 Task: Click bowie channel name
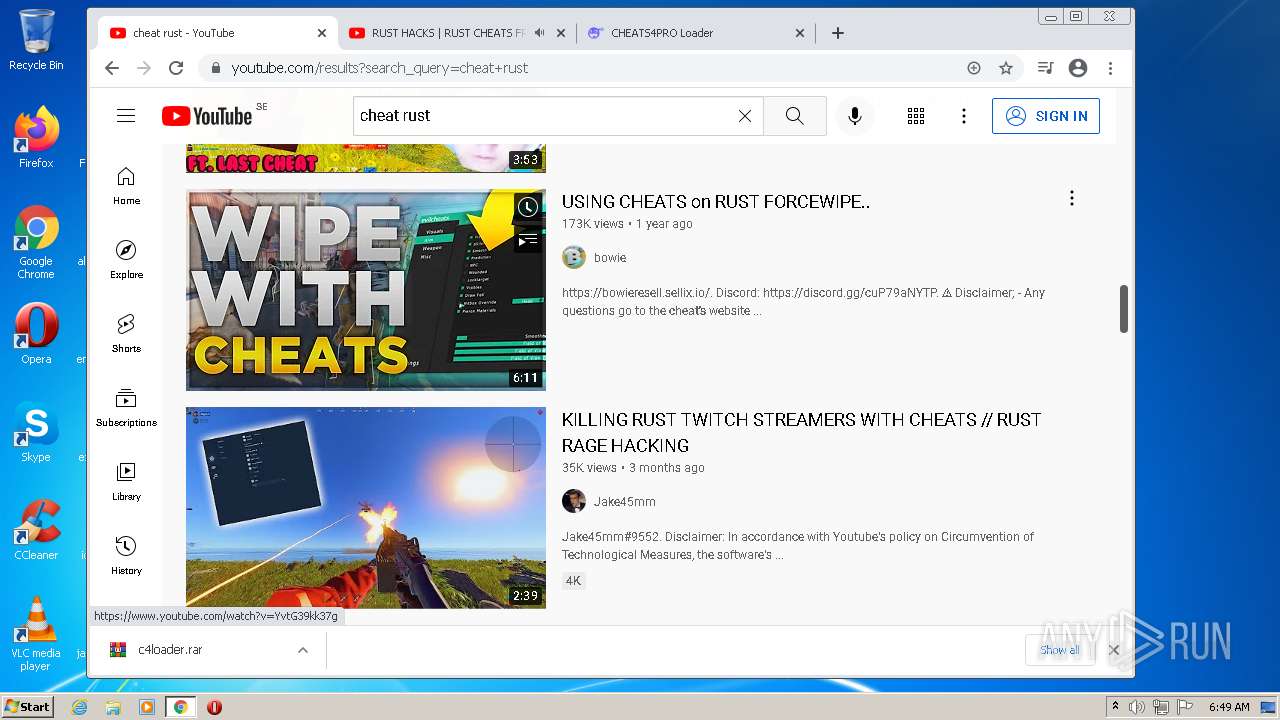click(x=610, y=258)
